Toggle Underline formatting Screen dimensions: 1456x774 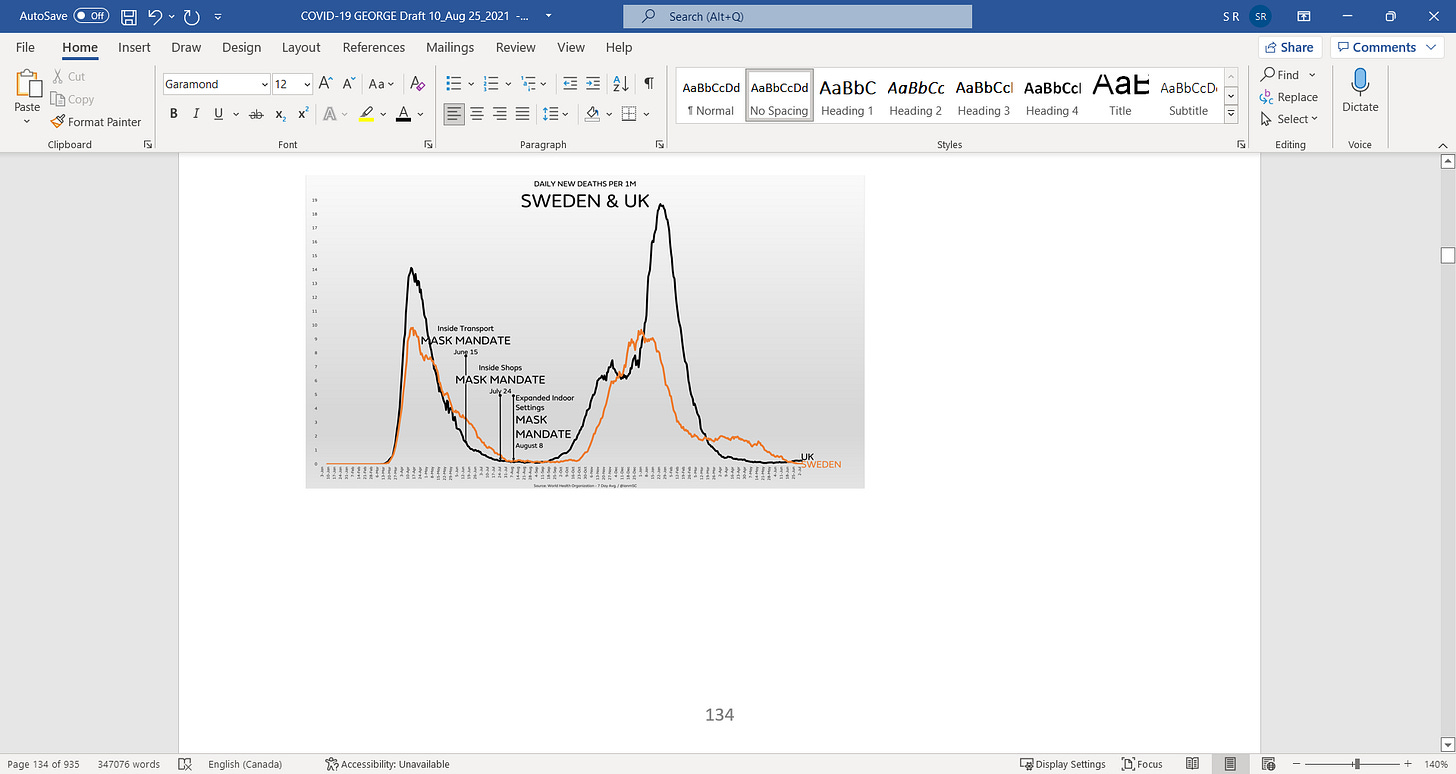tap(218, 114)
